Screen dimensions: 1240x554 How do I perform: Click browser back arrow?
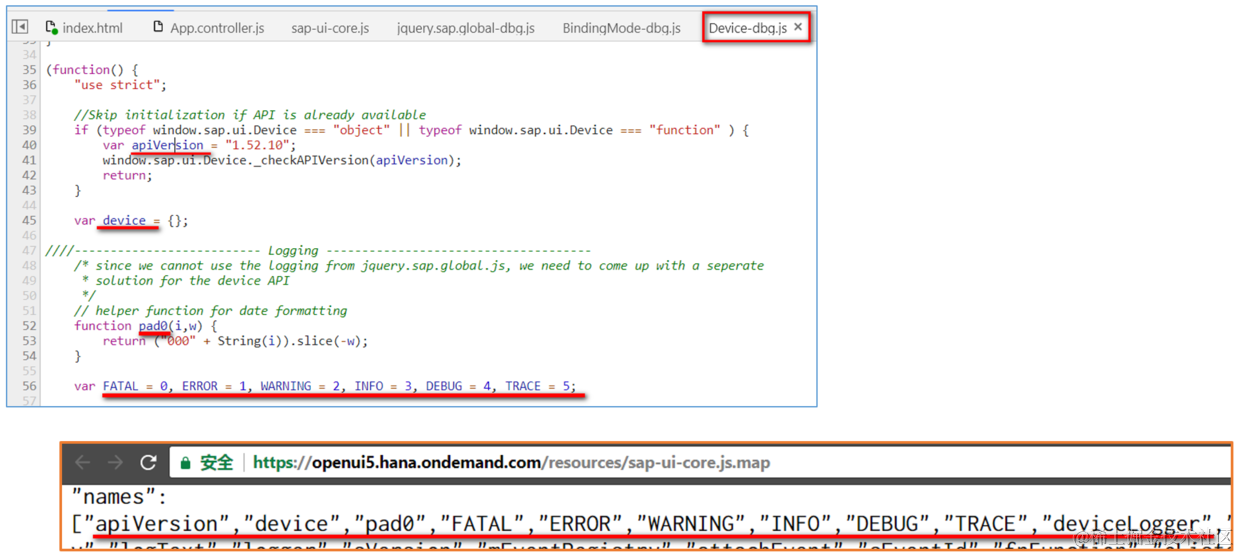pyautogui.click(x=83, y=462)
